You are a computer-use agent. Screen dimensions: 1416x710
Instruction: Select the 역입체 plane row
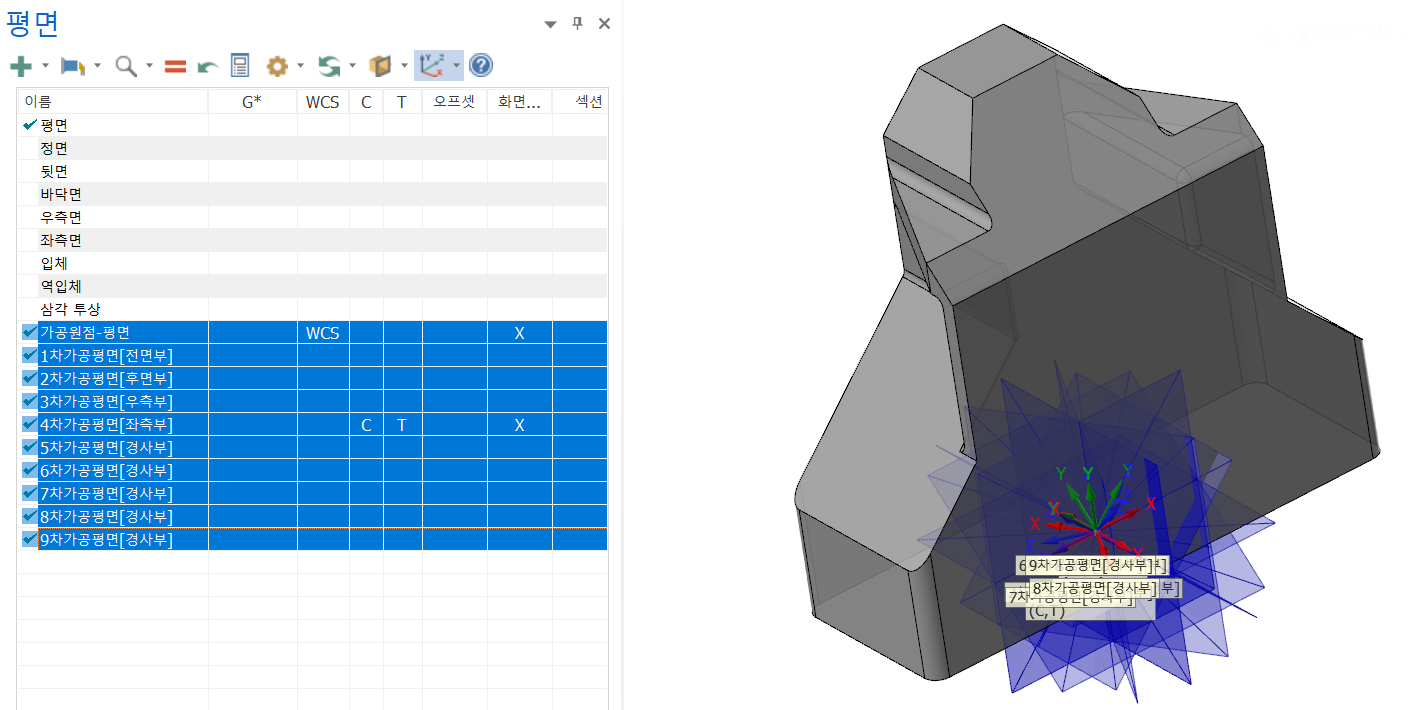click(312, 286)
